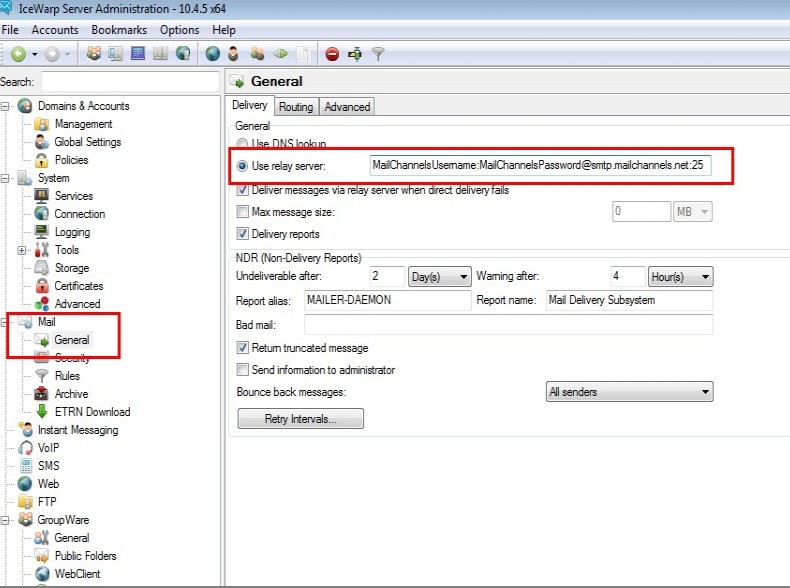790x588 pixels.
Task: Click the single user toolbar icon
Action: pos(233,53)
